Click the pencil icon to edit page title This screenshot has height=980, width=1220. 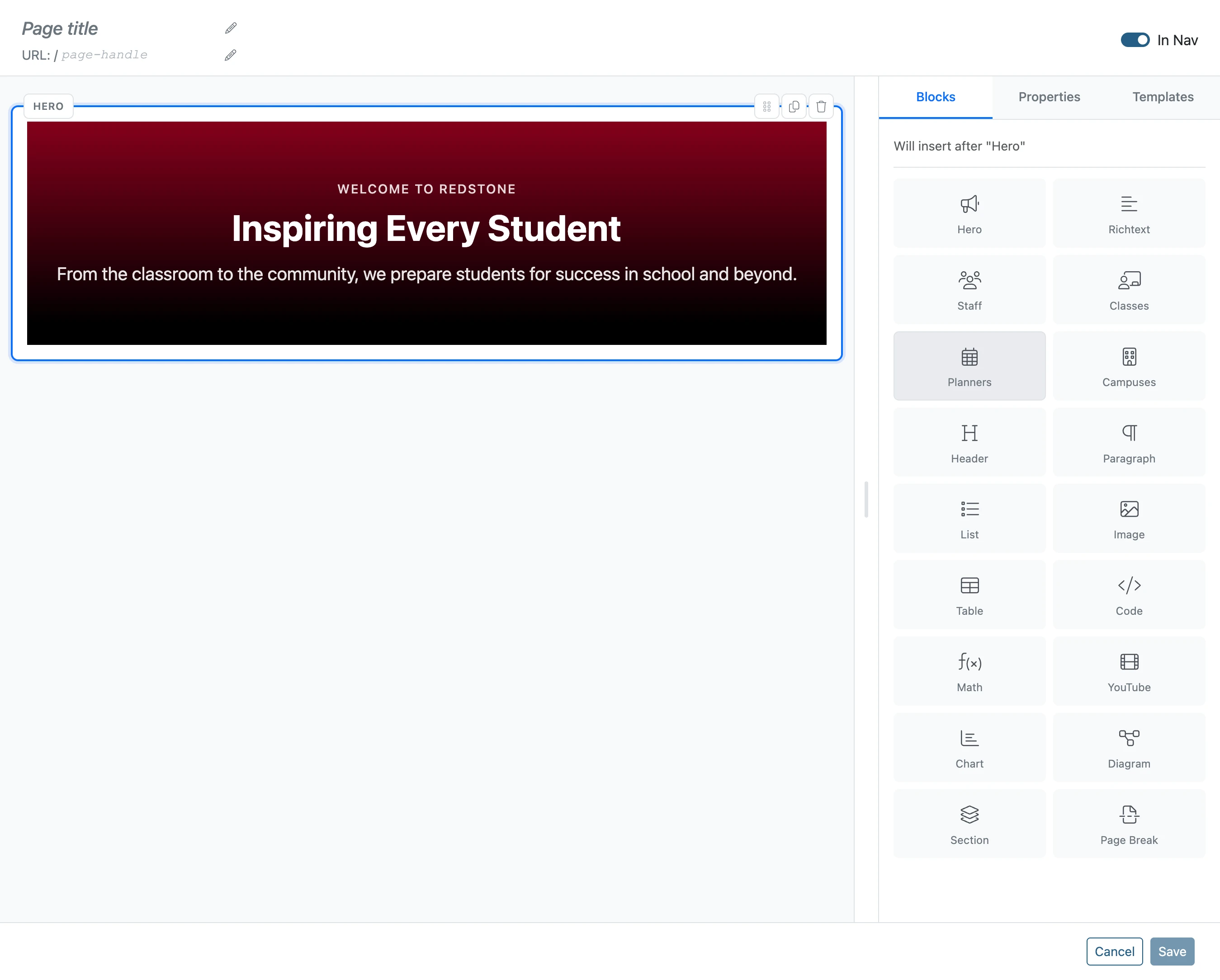(x=231, y=28)
